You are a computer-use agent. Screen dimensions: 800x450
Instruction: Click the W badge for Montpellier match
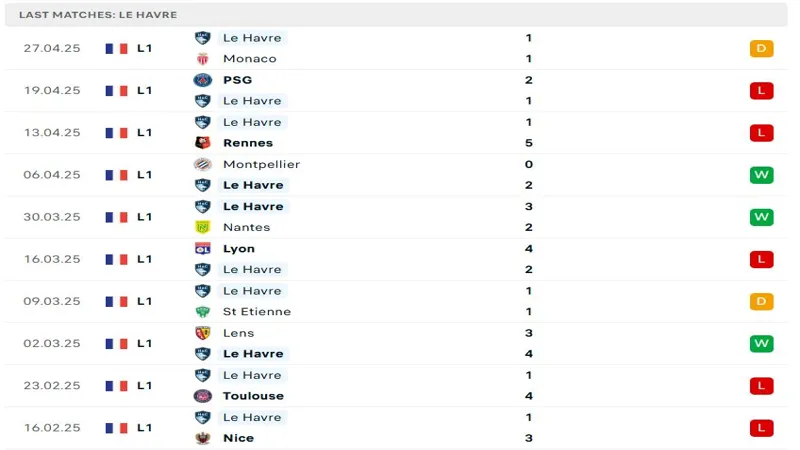pos(761,175)
